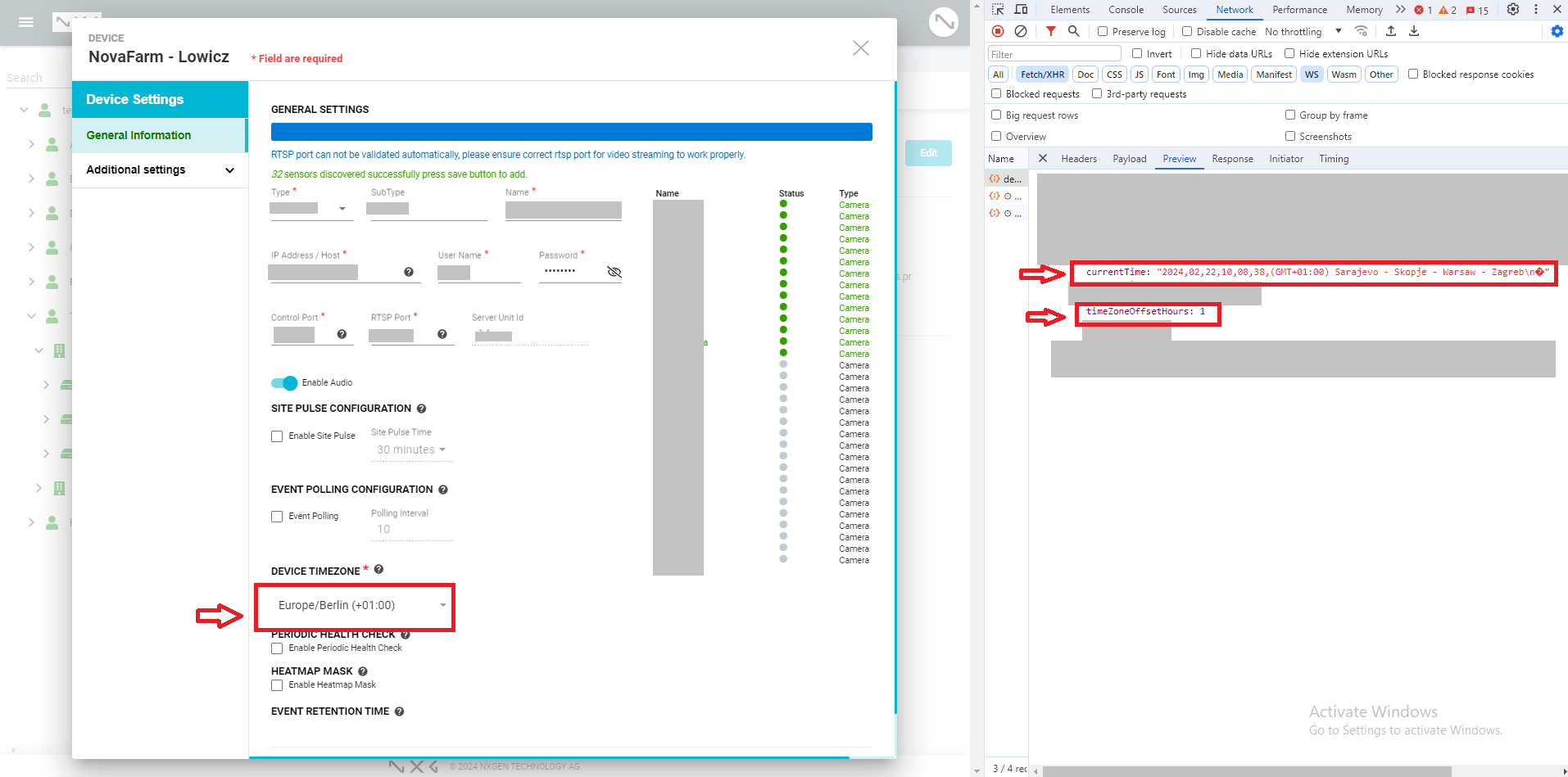Check the Event Polling box
1568x777 pixels.
[x=277, y=517]
